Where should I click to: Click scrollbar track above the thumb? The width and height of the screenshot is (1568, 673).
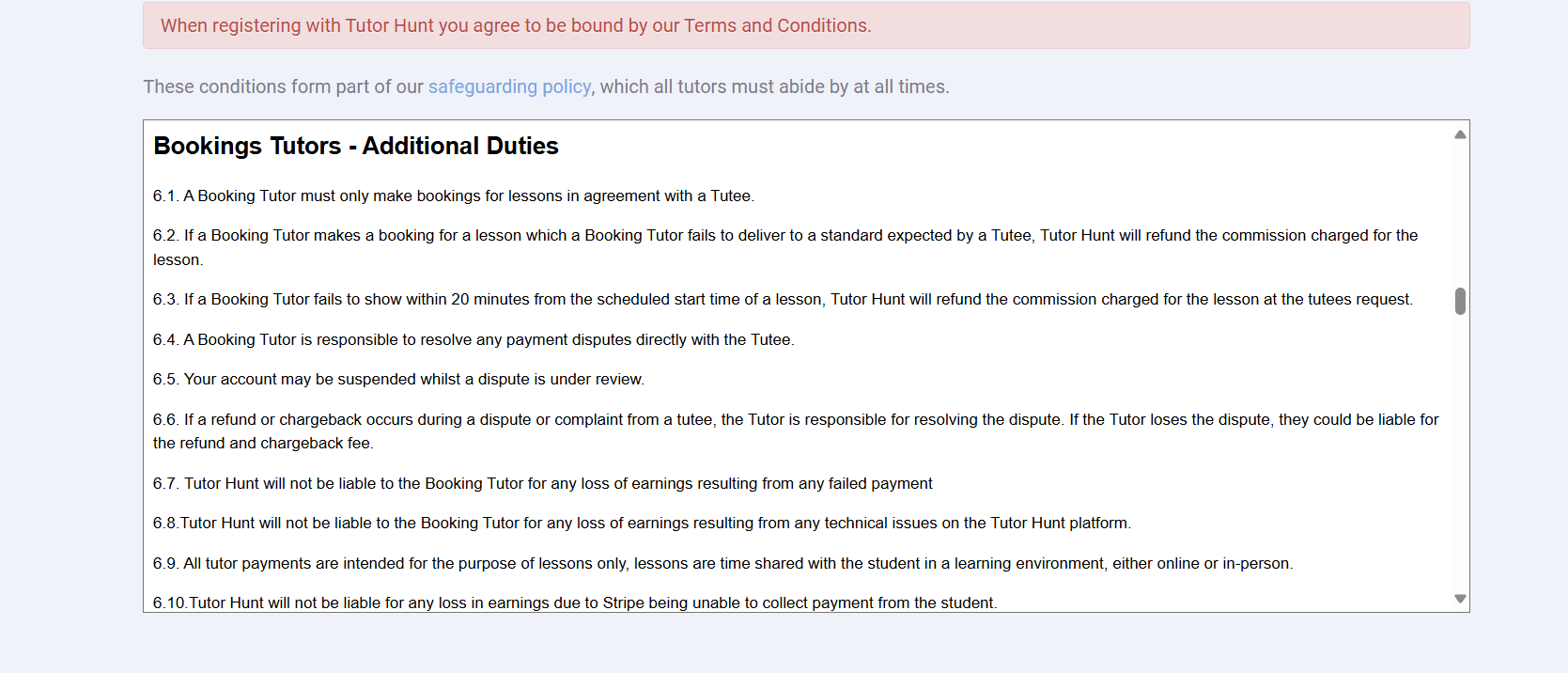pos(1460,213)
